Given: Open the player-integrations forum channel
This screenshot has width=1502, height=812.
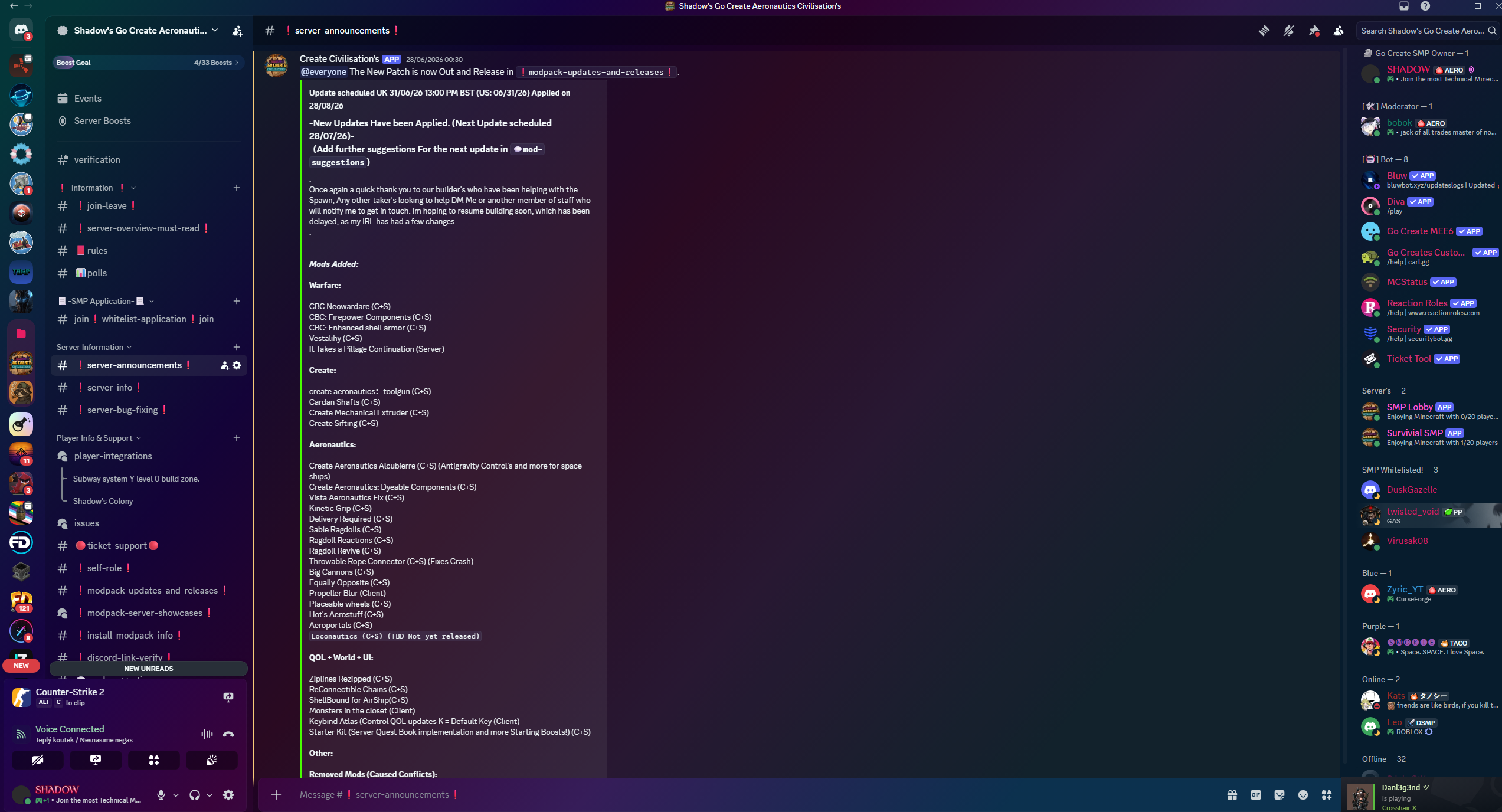Looking at the screenshot, I should click(x=149, y=456).
